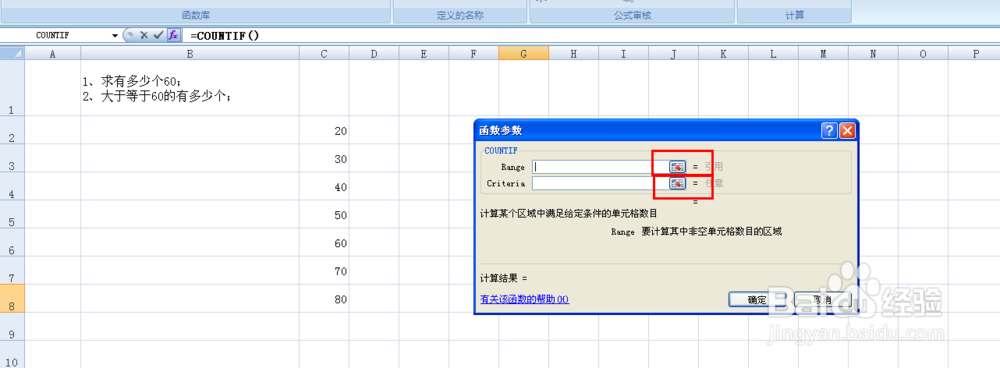The width and height of the screenshot is (1000, 368).
Task: Select column A header
Action: (x=52, y=54)
